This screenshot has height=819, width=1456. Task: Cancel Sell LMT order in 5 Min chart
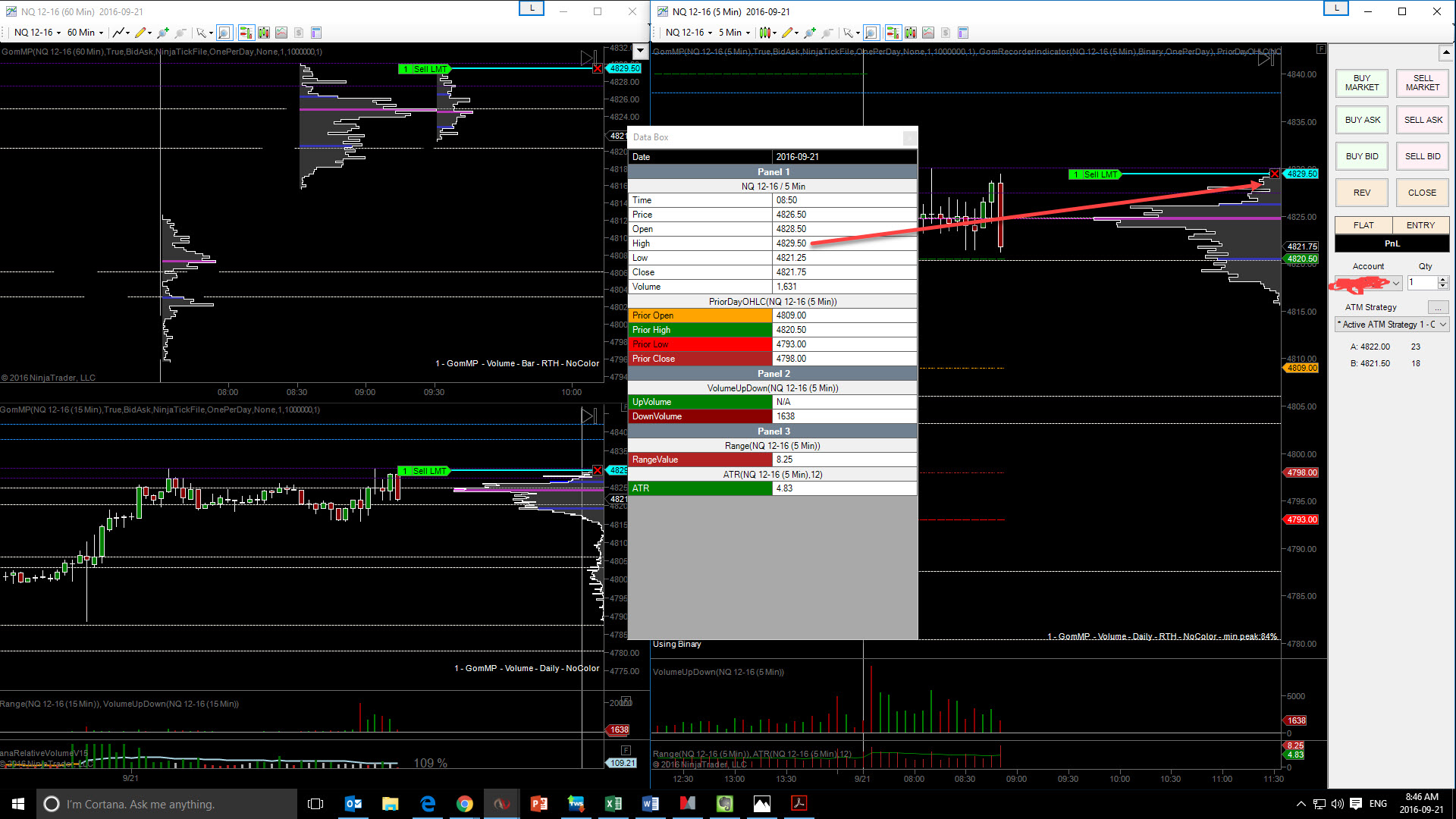[x=1275, y=174]
